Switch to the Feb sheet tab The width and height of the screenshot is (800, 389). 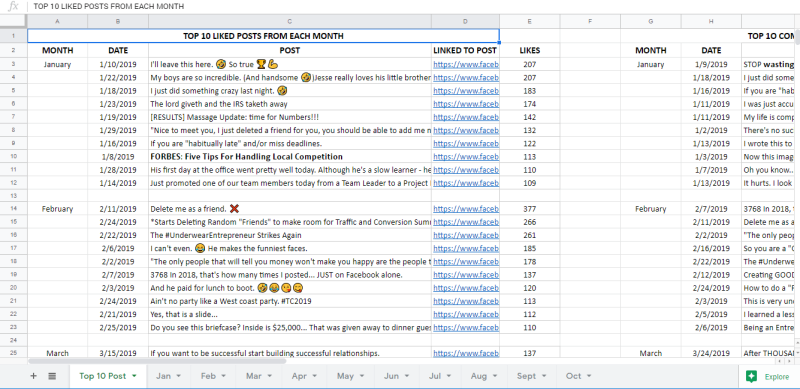(208, 376)
